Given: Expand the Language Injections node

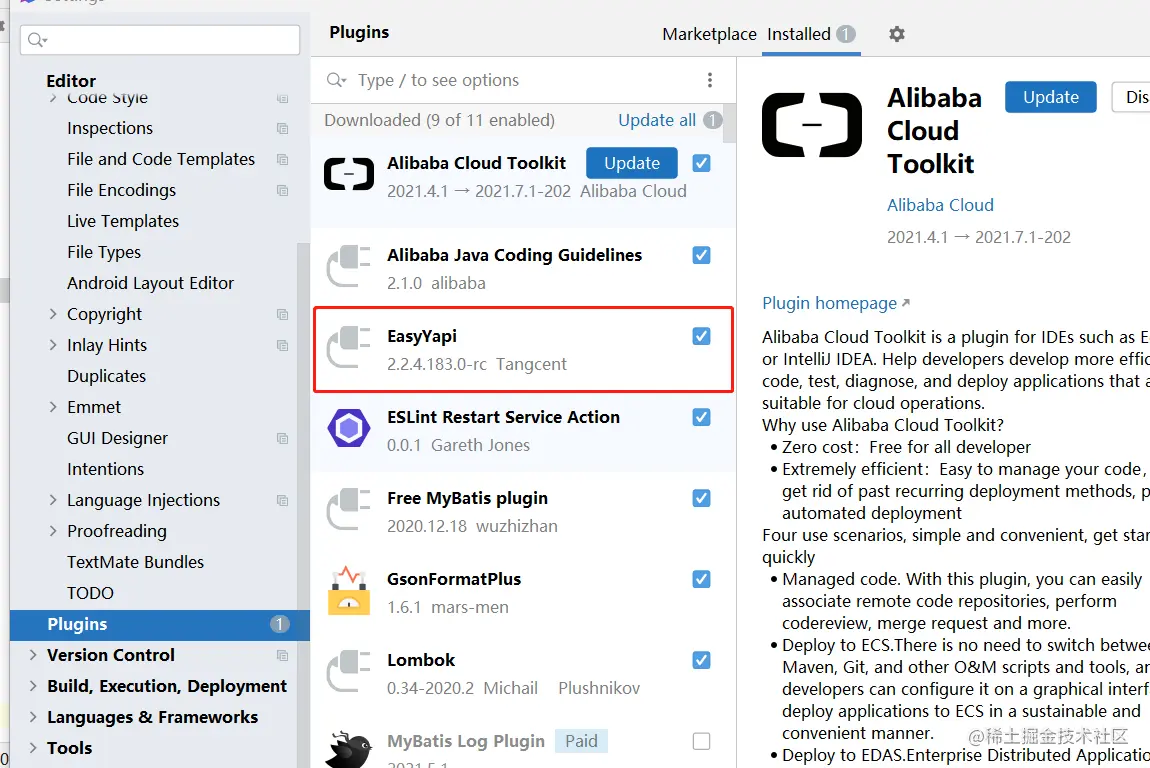Looking at the screenshot, I should [x=53, y=500].
